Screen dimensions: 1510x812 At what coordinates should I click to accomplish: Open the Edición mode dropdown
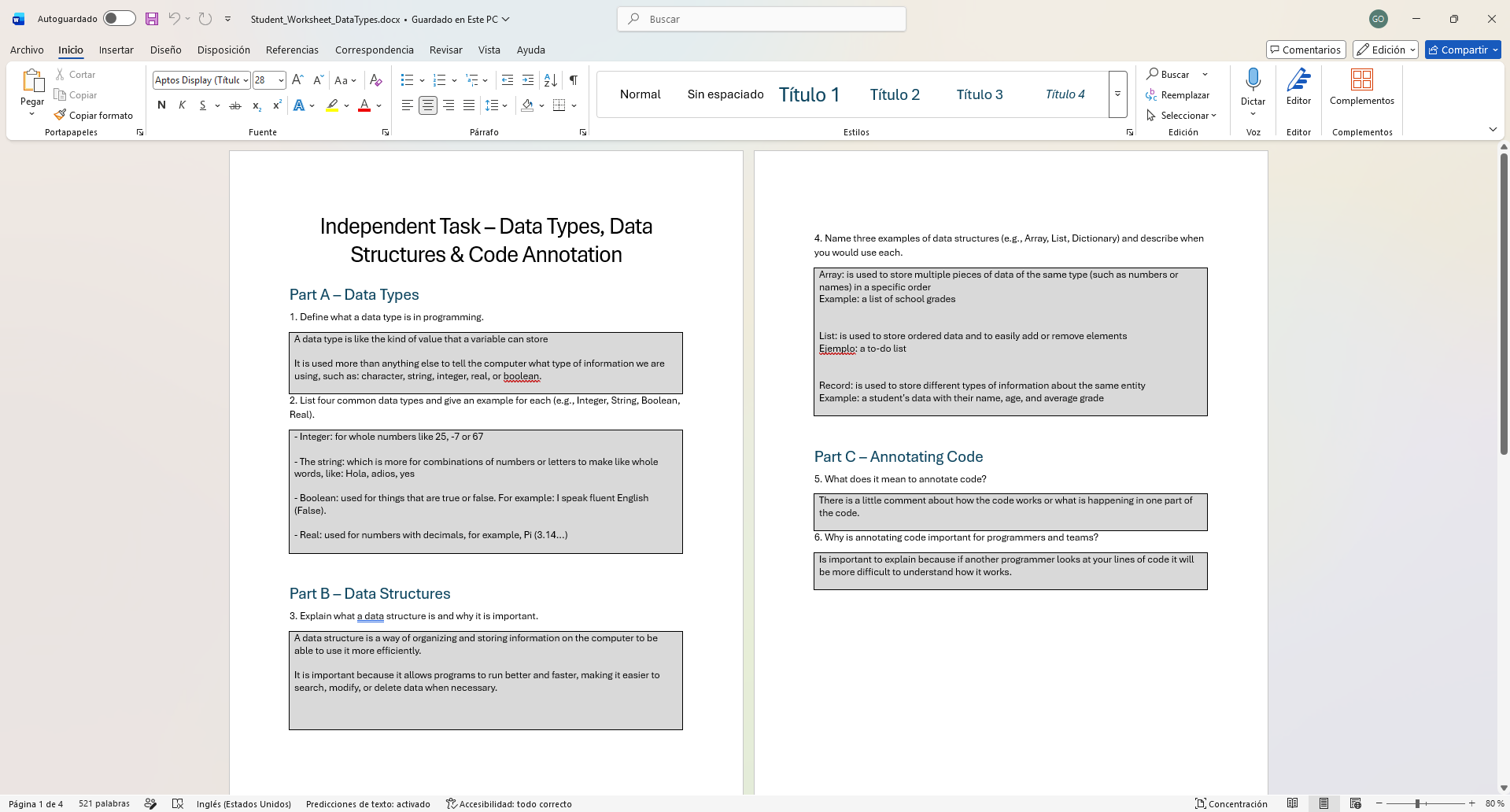[1385, 50]
